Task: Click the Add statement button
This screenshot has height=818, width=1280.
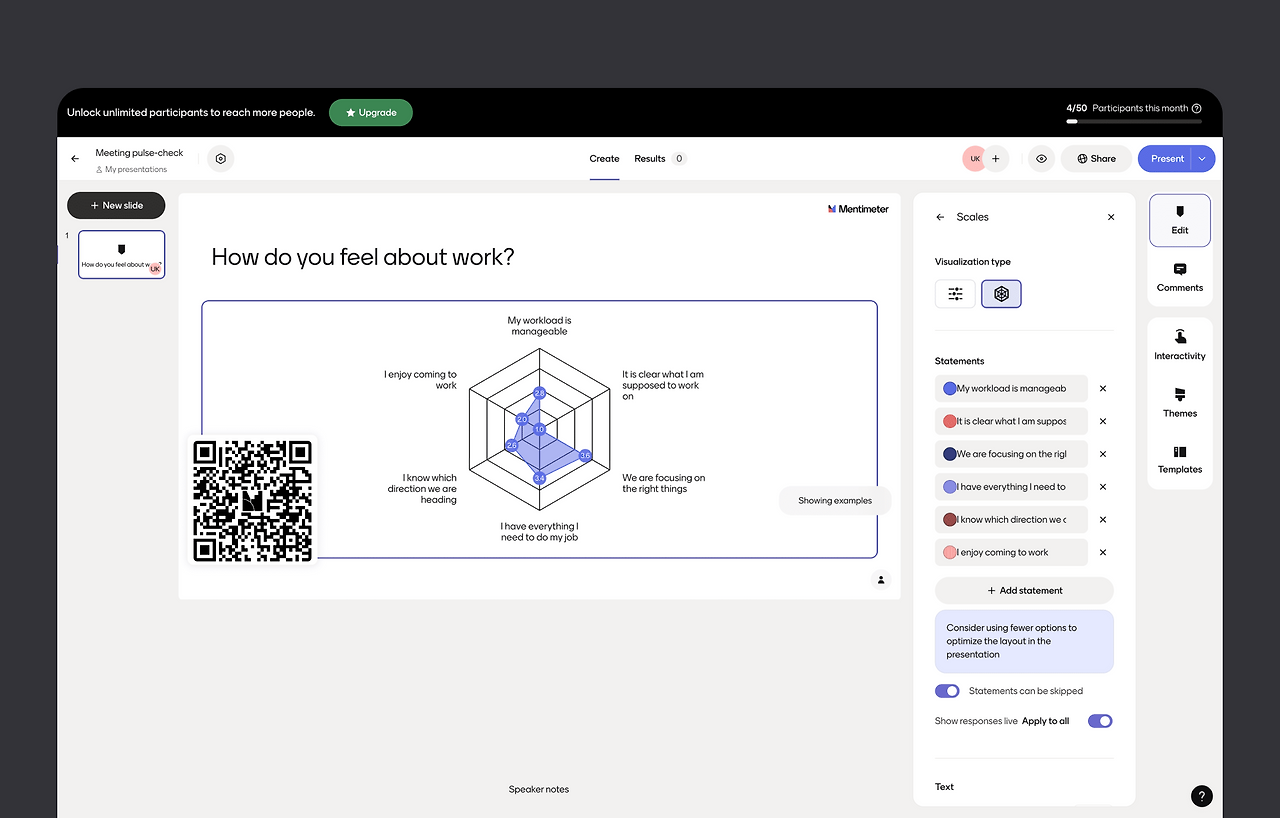Action: (1024, 591)
